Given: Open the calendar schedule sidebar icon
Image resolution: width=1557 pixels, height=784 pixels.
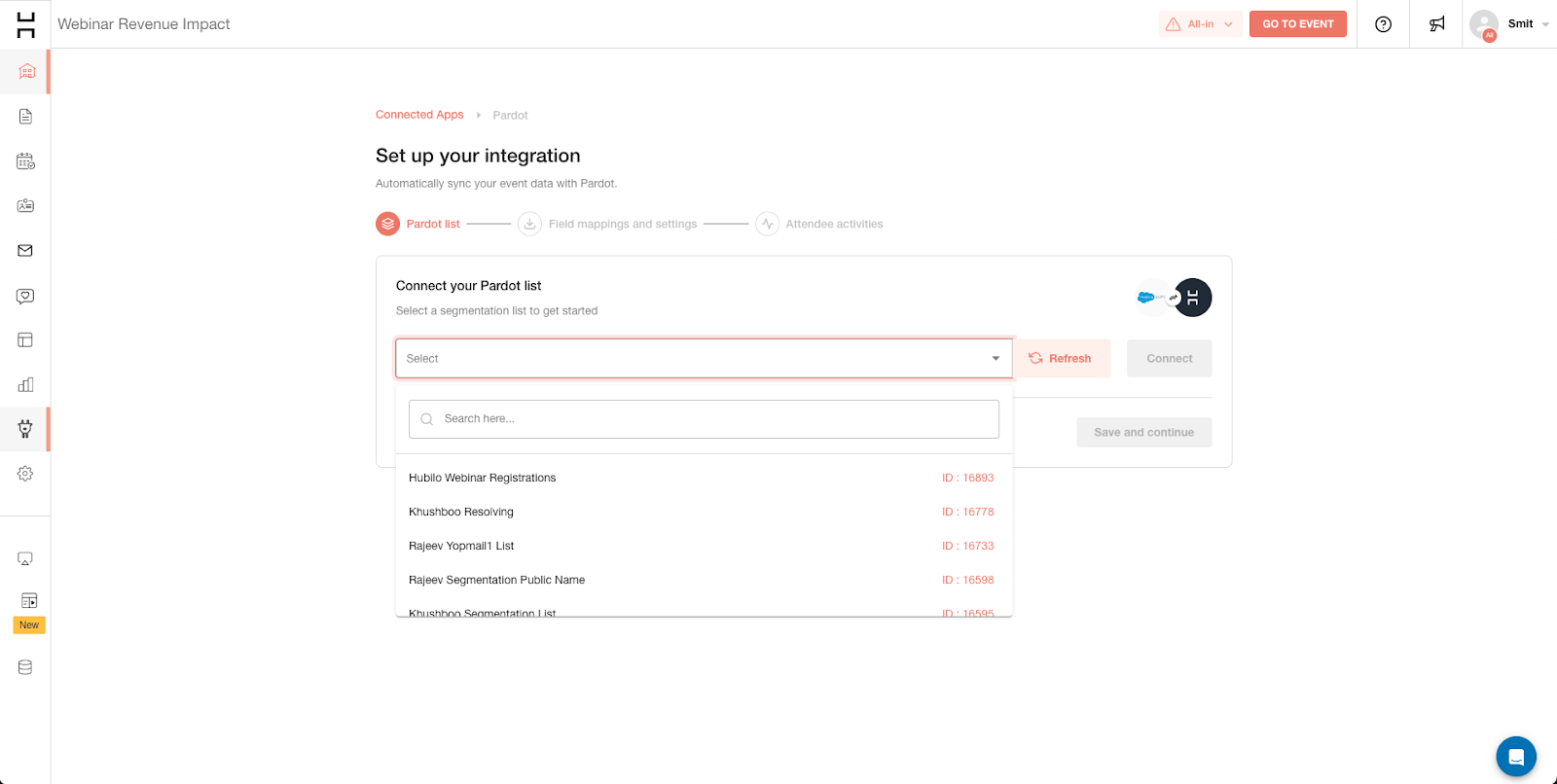Looking at the screenshot, I should coord(26,161).
